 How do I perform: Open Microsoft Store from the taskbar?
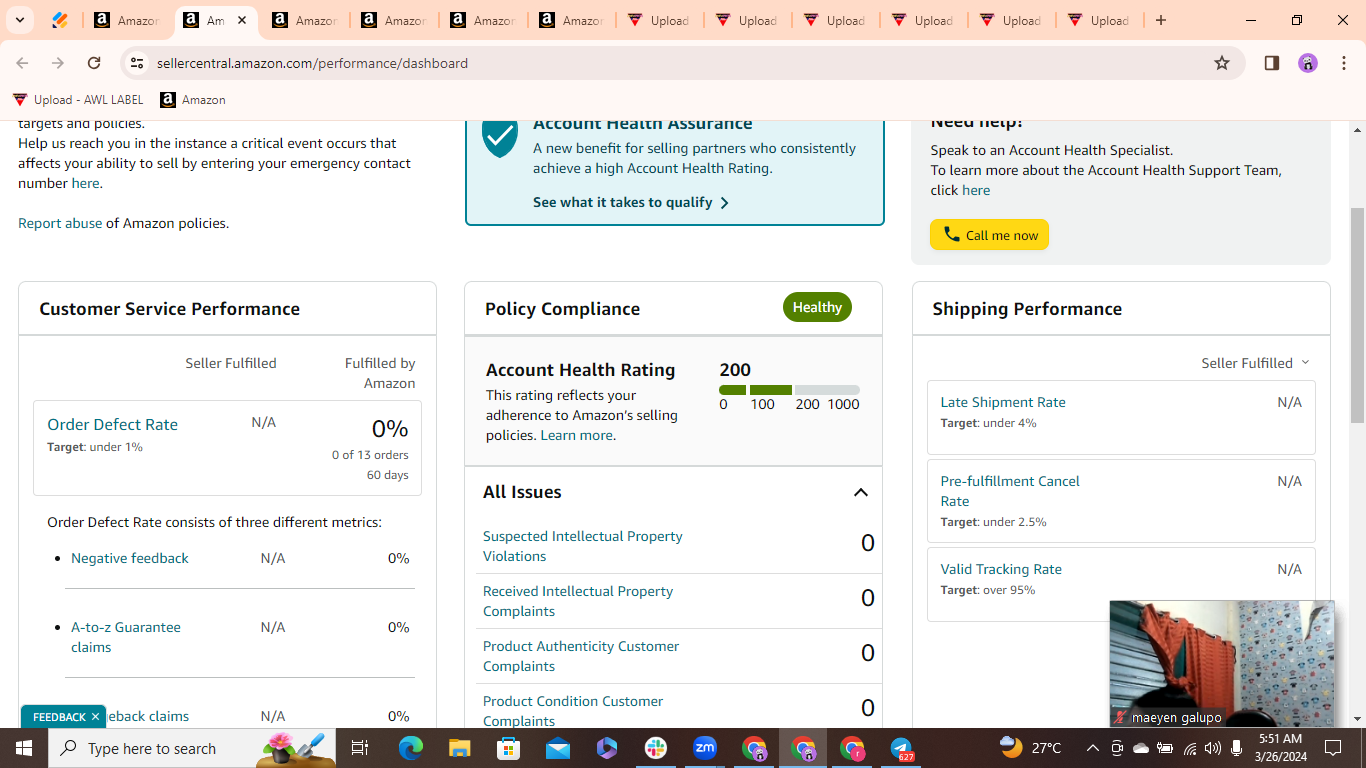click(x=509, y=748)
